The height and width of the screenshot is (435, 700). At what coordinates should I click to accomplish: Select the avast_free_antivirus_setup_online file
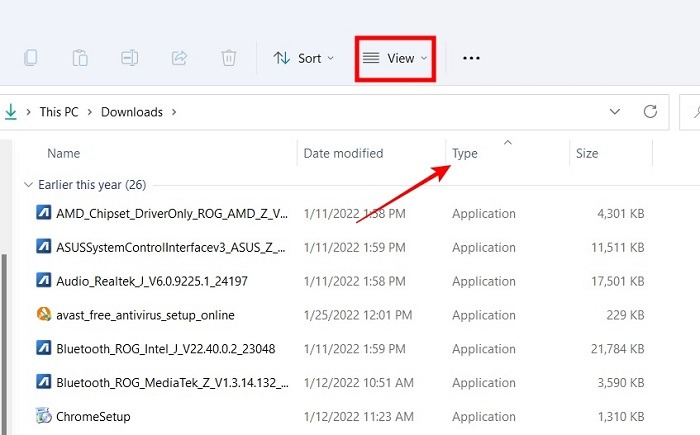145,315
